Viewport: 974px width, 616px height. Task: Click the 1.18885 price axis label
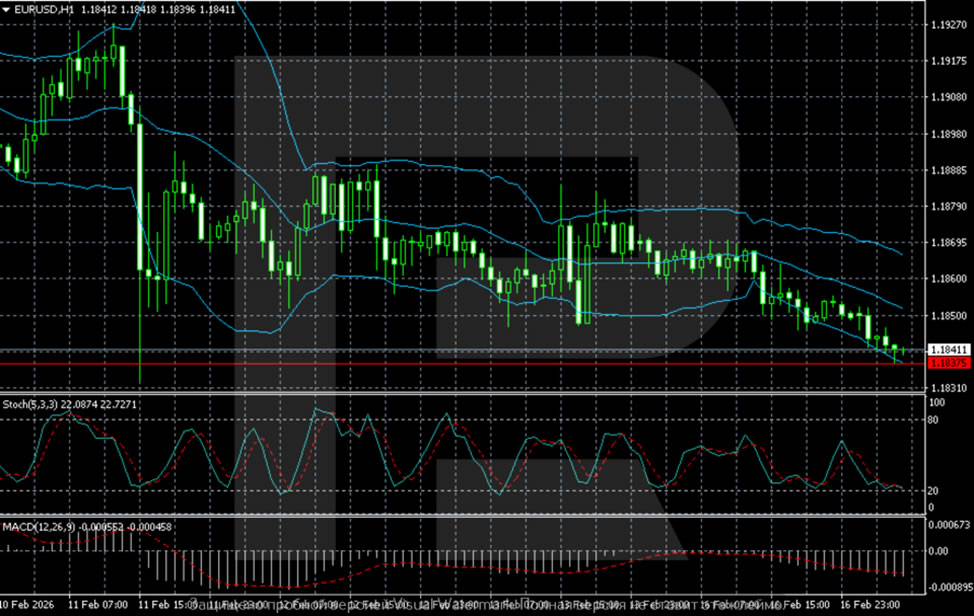tap(945, 170)
